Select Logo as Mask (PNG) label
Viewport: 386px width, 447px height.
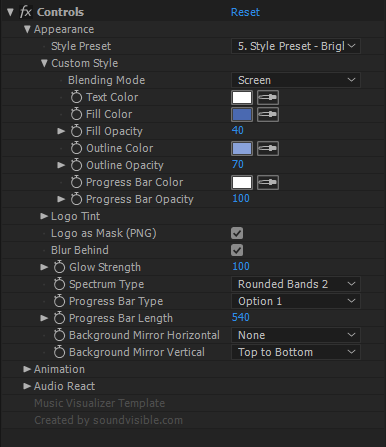click(104, 233)
